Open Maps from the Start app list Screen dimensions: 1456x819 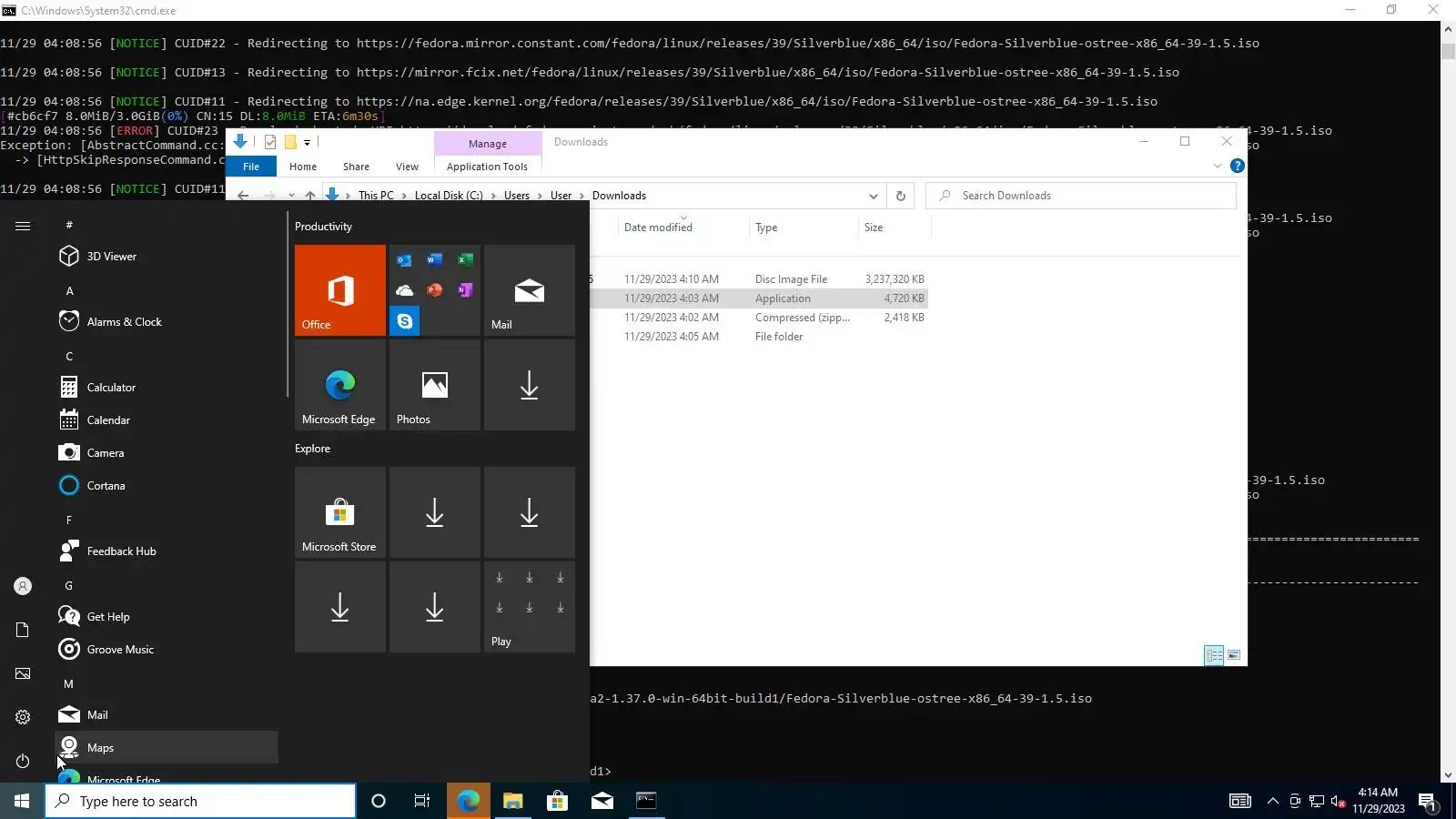[167, 748]
